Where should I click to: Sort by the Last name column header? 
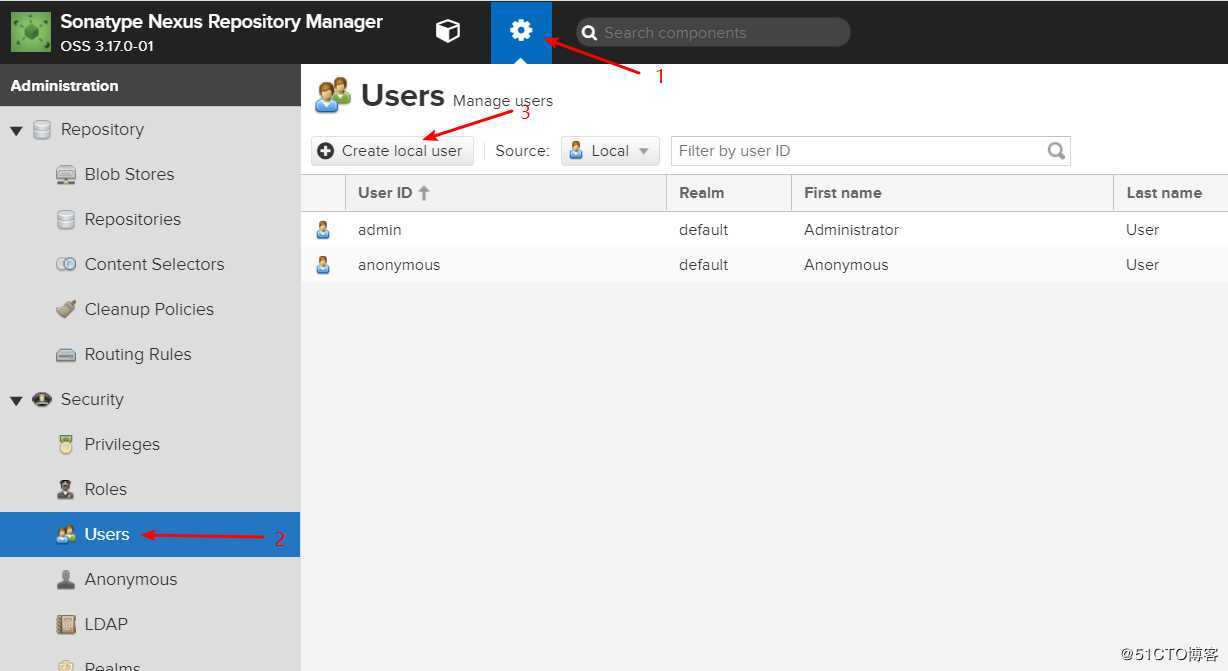(1171, 193)
